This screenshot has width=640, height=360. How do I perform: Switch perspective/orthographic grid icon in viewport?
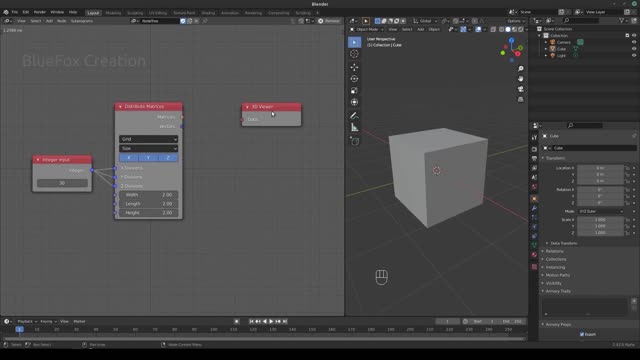tap(520, 99)
